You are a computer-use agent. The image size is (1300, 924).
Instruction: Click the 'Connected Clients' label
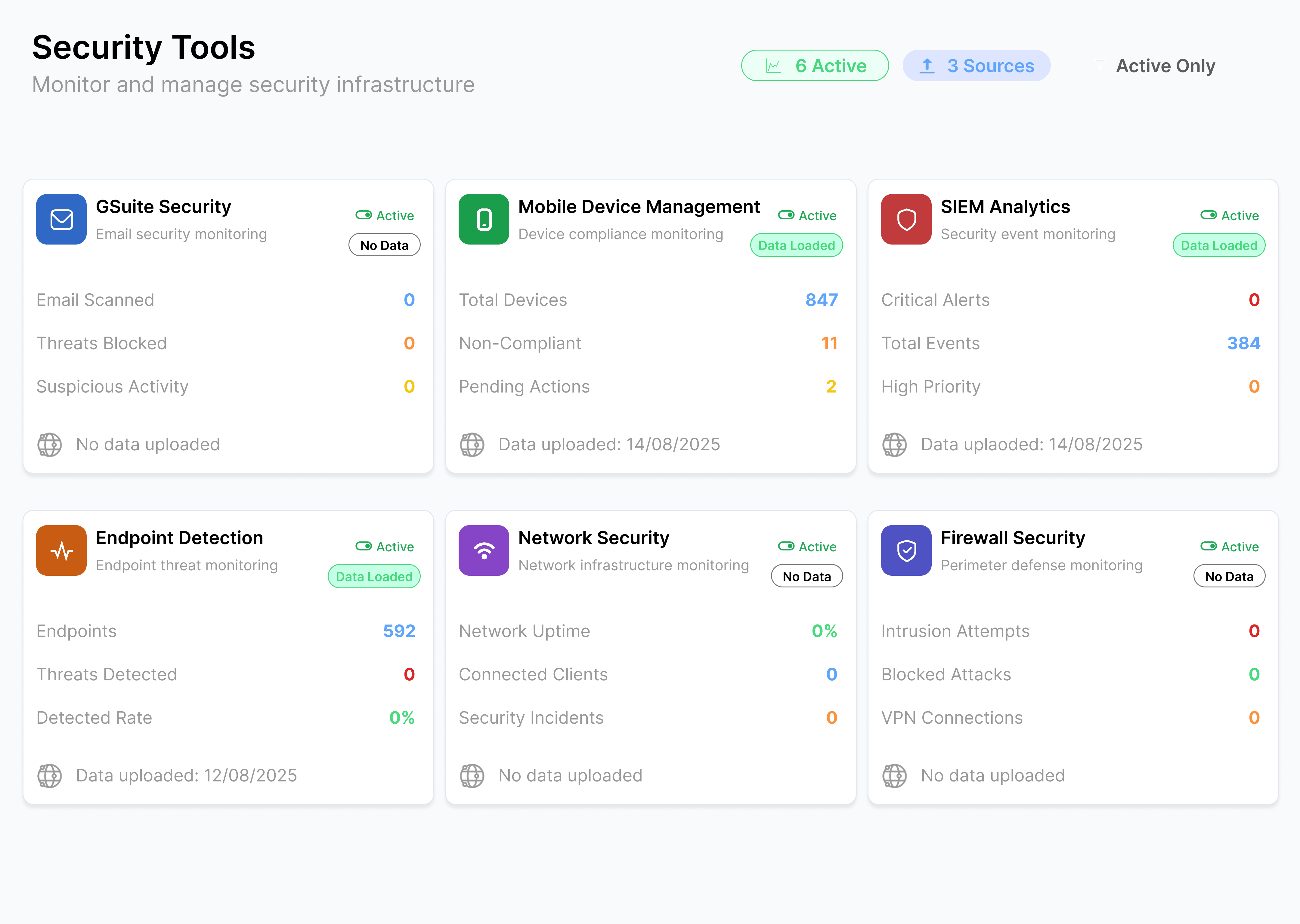(533, 674)
